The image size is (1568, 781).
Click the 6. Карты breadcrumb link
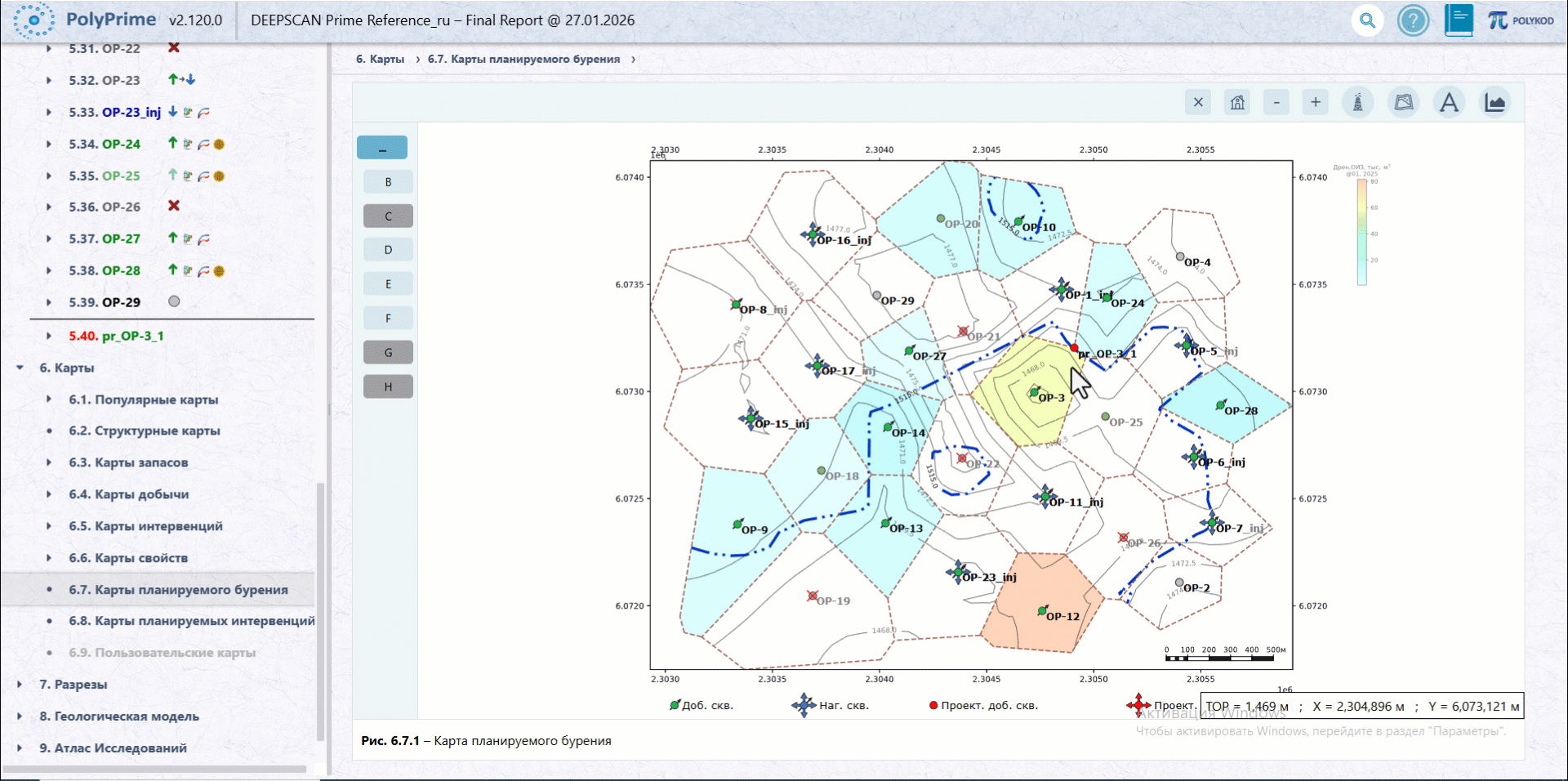[x=380, y=59]
